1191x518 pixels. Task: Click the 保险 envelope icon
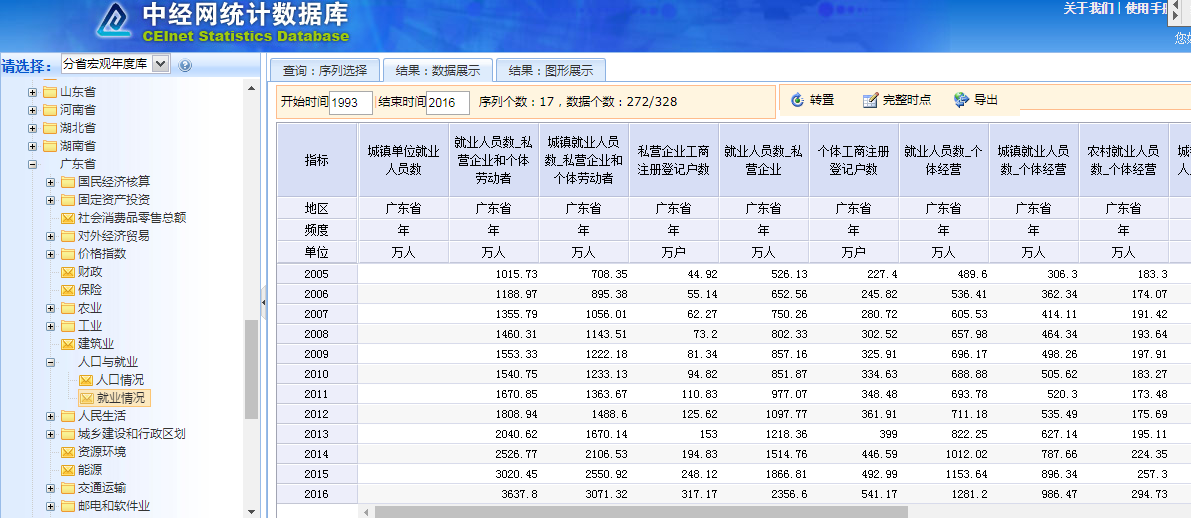pos(68,290)
